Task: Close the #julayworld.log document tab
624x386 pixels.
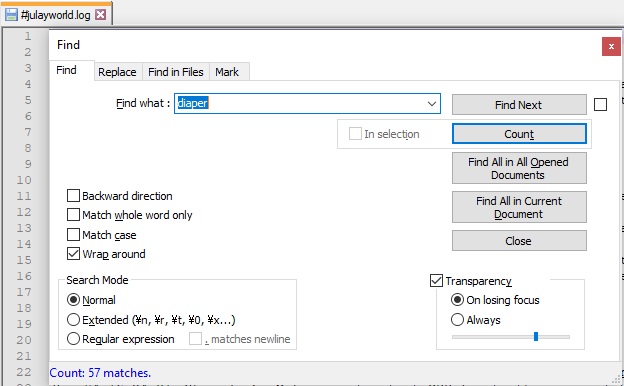Action: pyautogui.click(x=101, y=15)
